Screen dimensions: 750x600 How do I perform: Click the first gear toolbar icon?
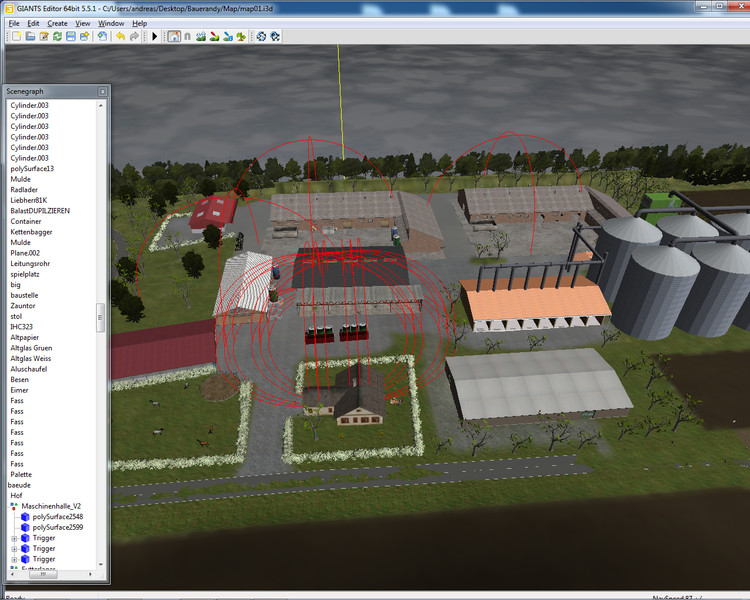[261, 36]
